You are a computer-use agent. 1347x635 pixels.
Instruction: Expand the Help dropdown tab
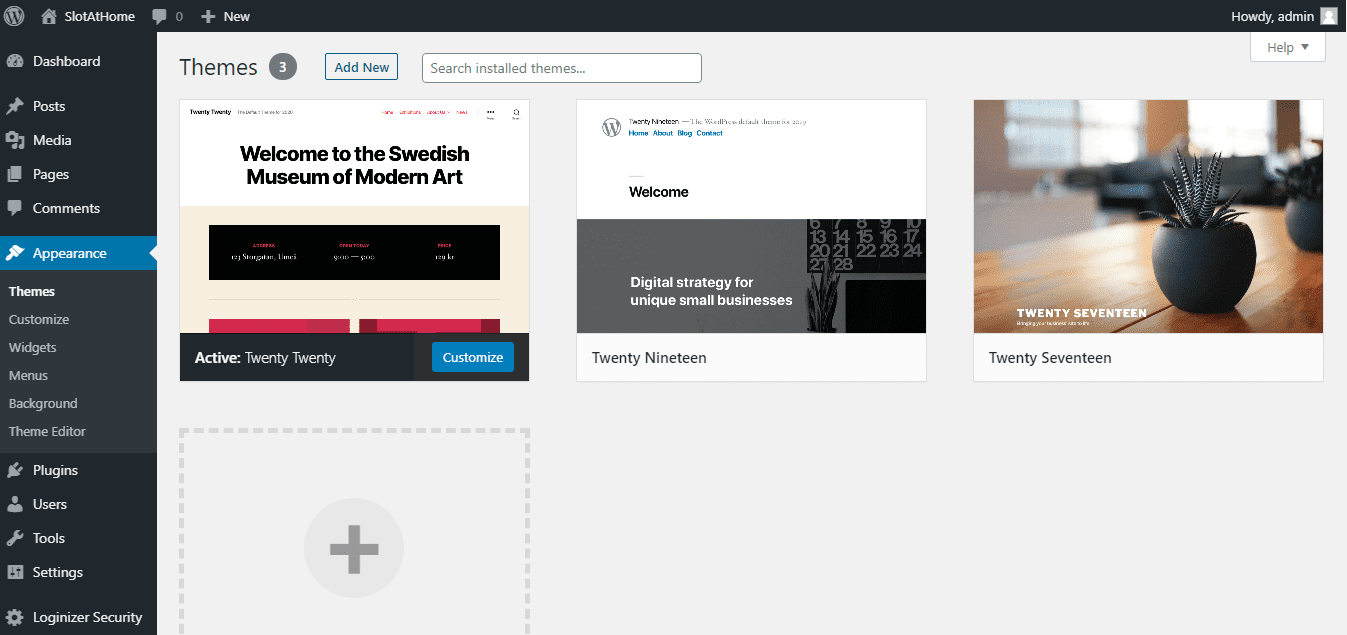[1287, 47]
